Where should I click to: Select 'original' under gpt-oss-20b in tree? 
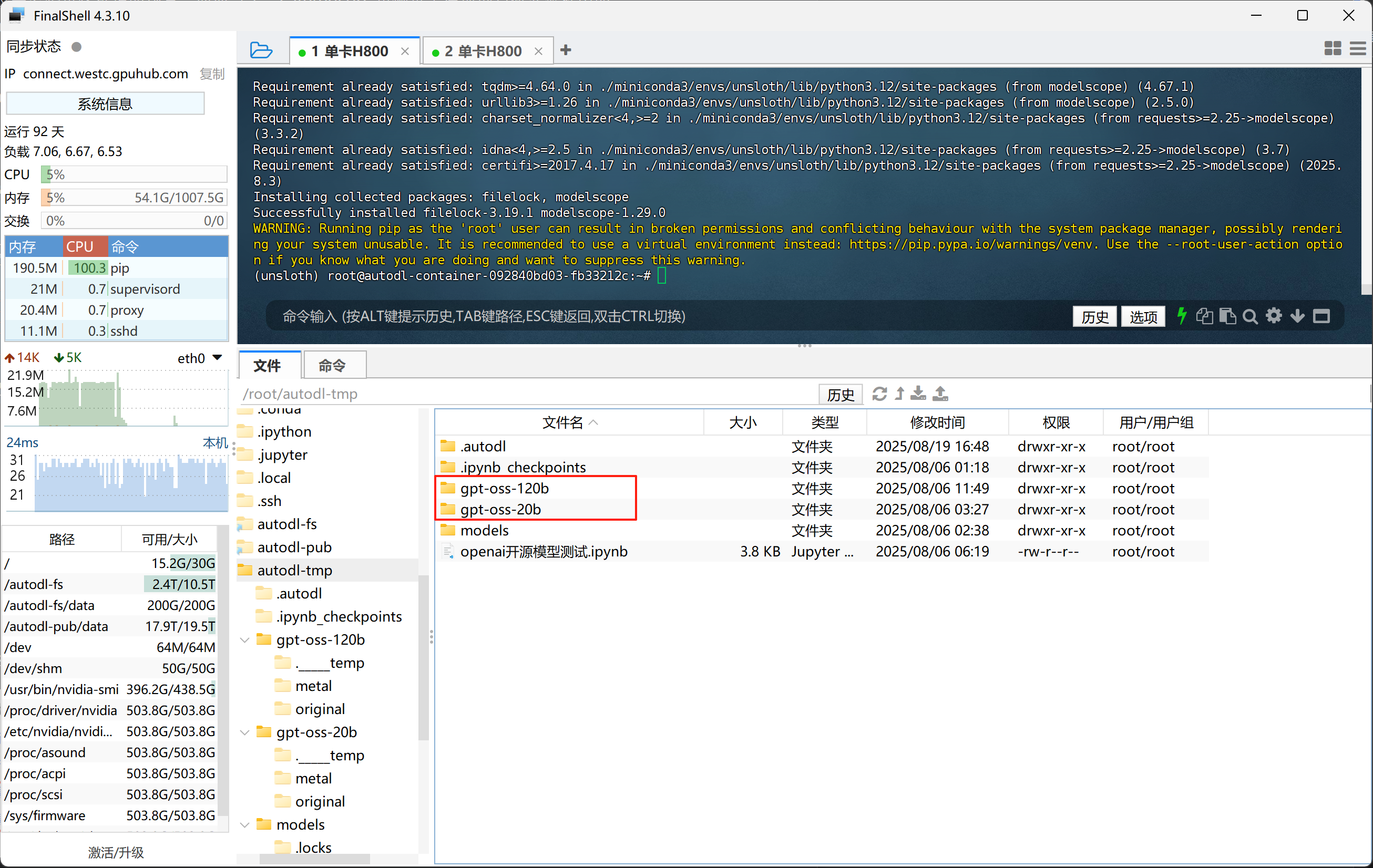tap(320, 802)
